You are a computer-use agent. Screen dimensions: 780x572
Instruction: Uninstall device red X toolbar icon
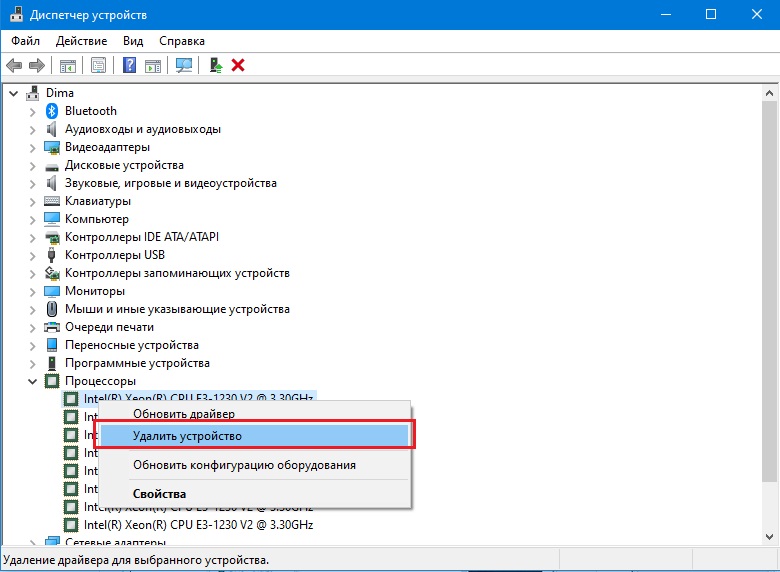click(x=238, y=65)
